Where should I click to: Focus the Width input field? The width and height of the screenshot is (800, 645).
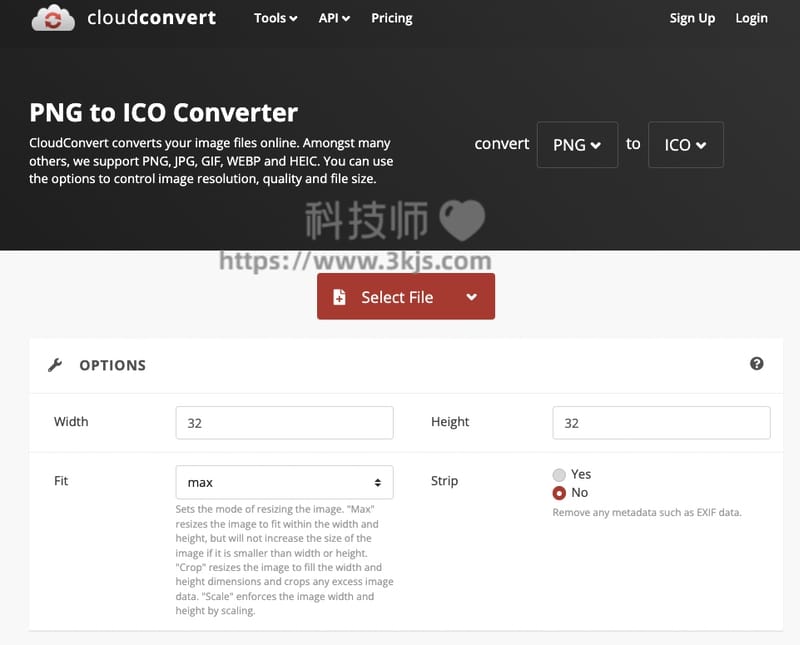click(284, 423)
